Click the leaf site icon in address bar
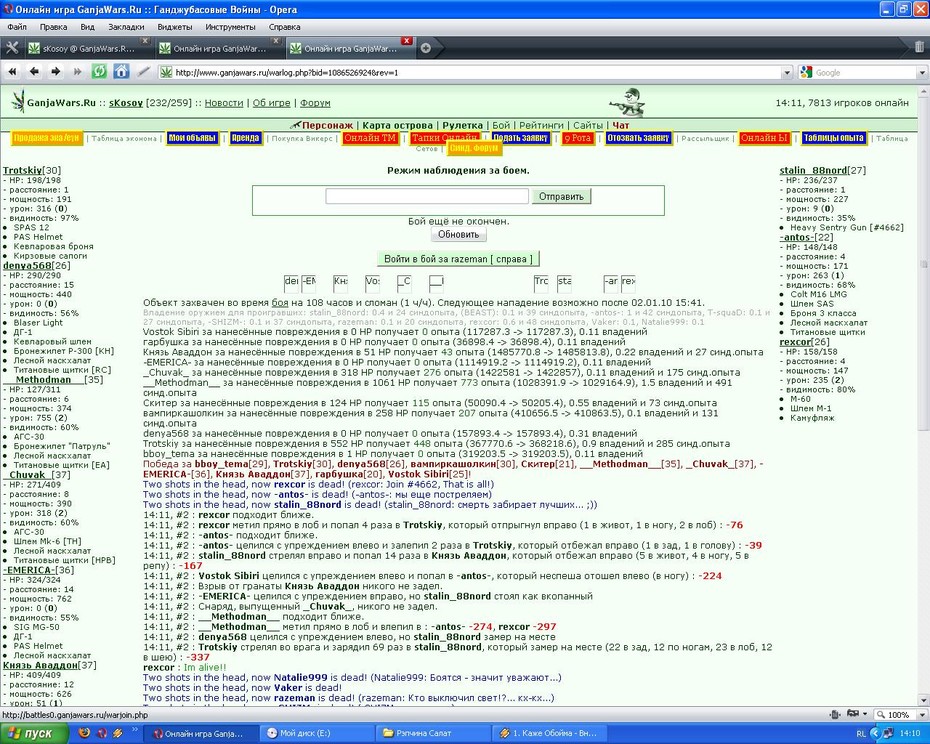 167,72
